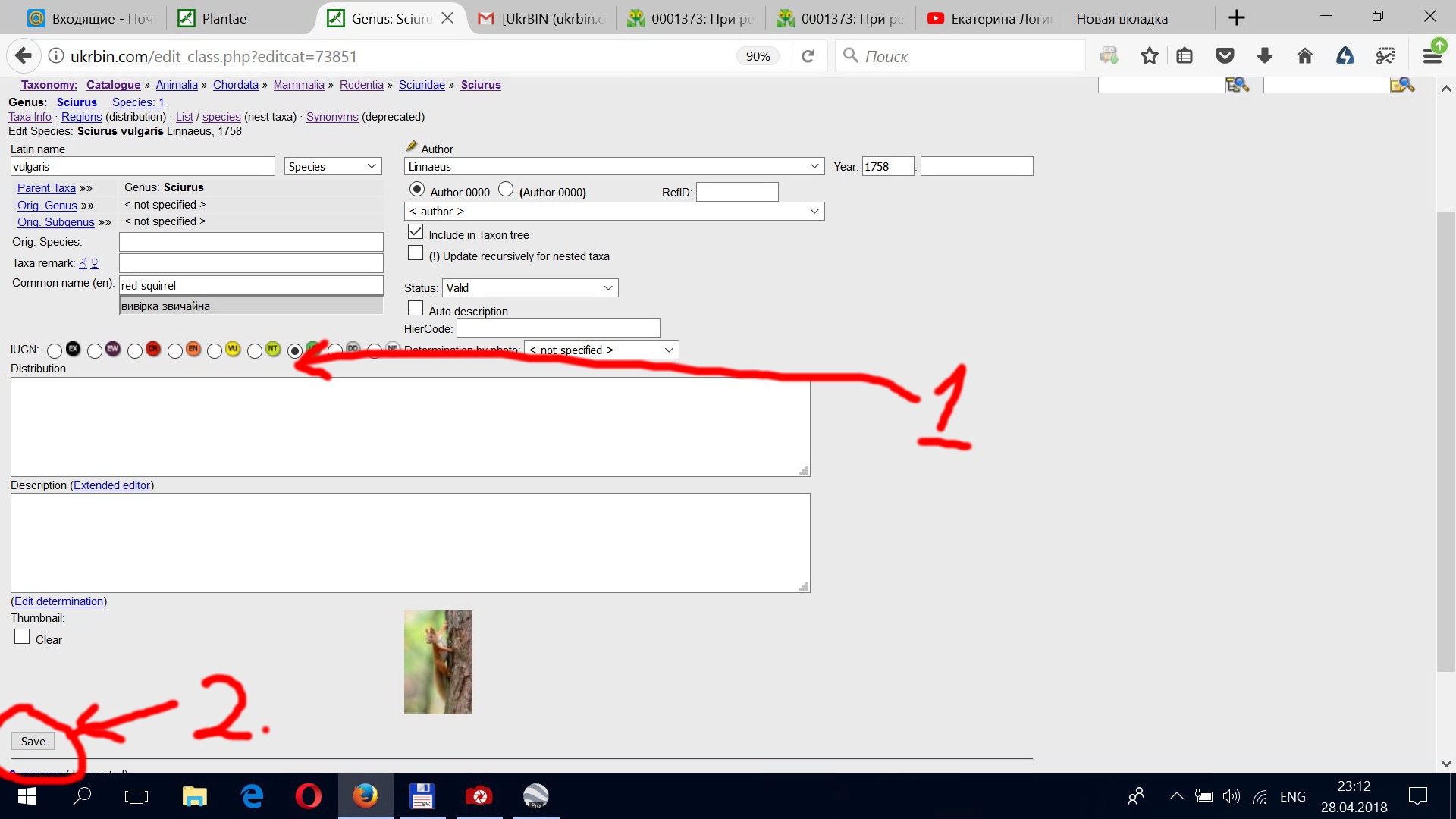Go to the Firefox home page icon

(x=1304, y=56)
